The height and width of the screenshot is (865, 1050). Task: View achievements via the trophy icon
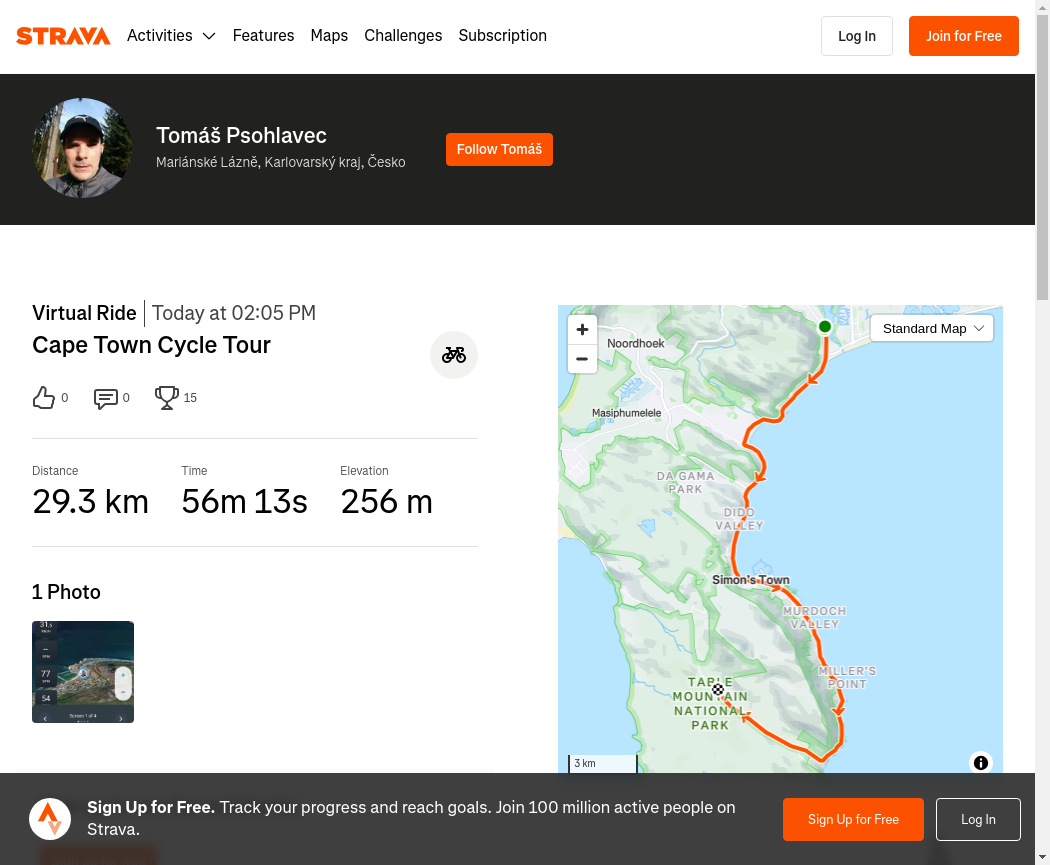point(167,398)
